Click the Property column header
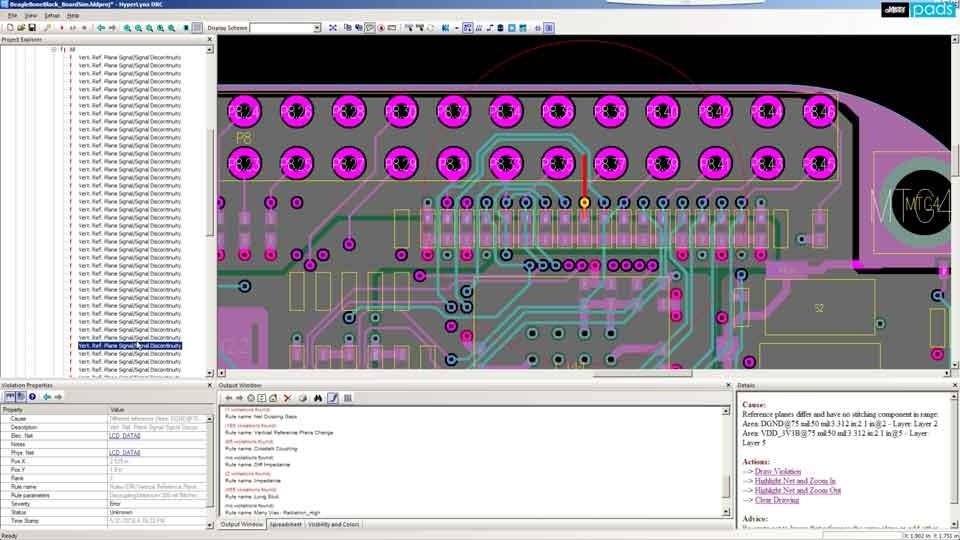Viewport: 960px width, 540px height. coord(54,410)
